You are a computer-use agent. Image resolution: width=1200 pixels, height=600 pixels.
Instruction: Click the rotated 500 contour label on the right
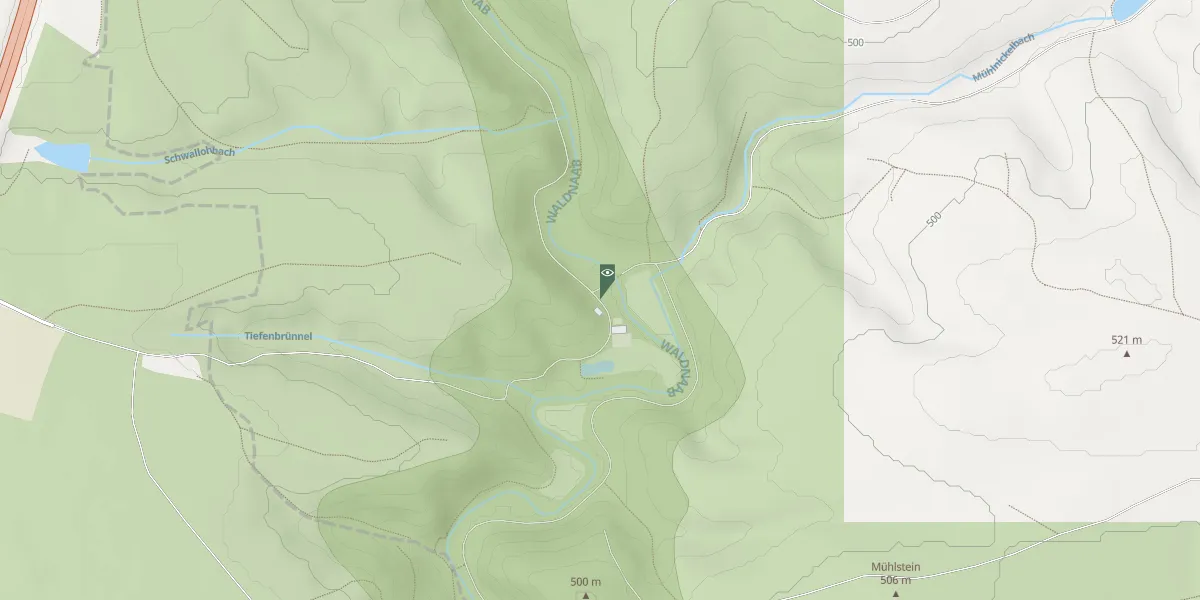(x=934, y=219)
